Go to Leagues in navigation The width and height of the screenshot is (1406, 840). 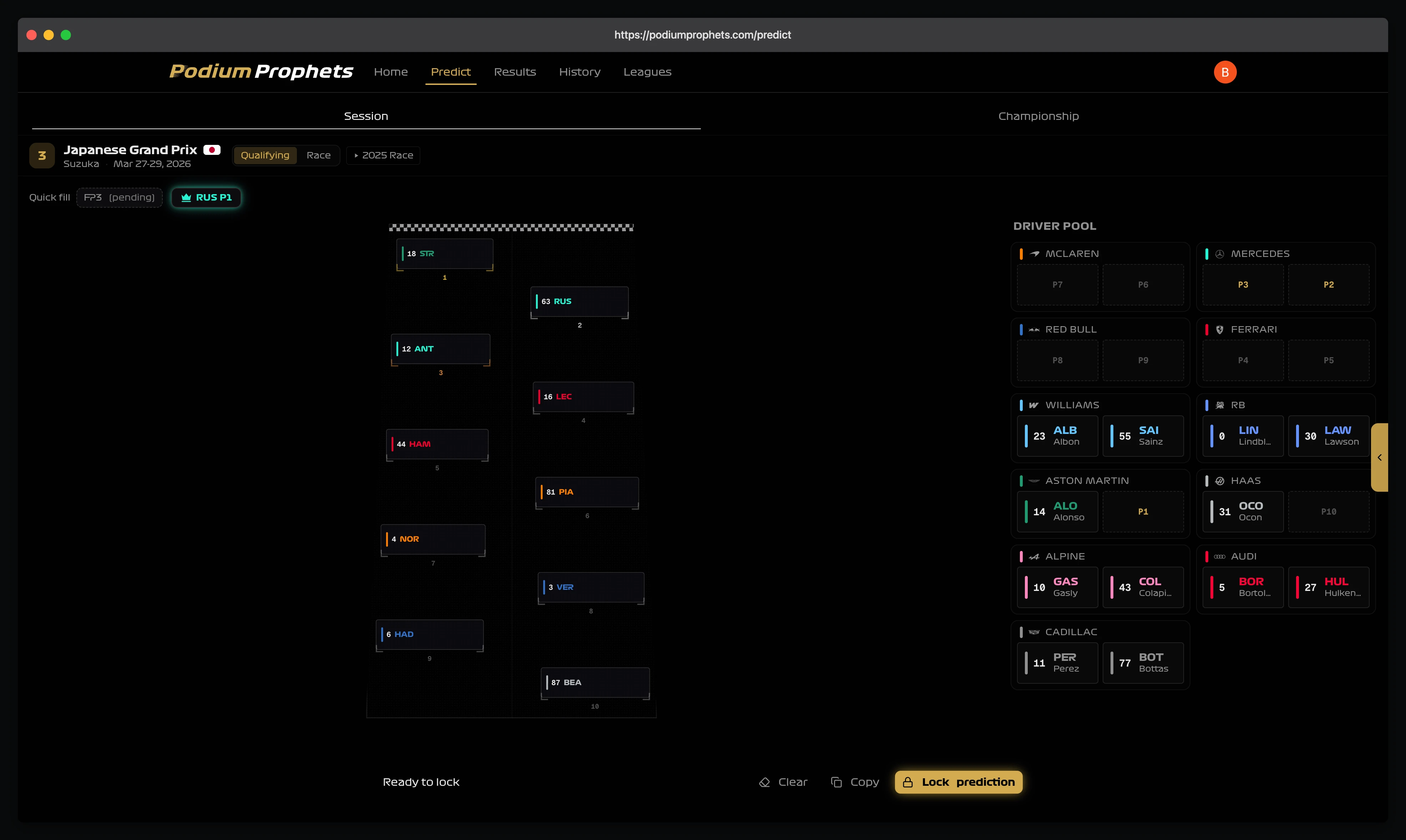point(647,72)
